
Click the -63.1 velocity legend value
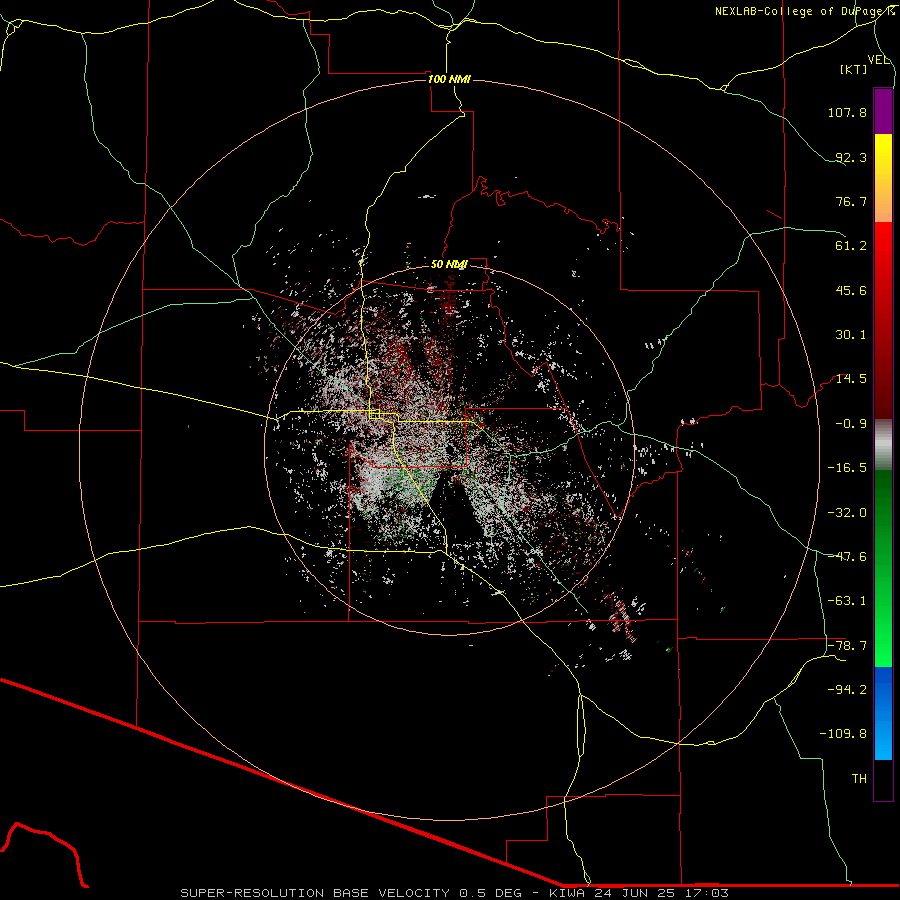click(x=847, y=601)
